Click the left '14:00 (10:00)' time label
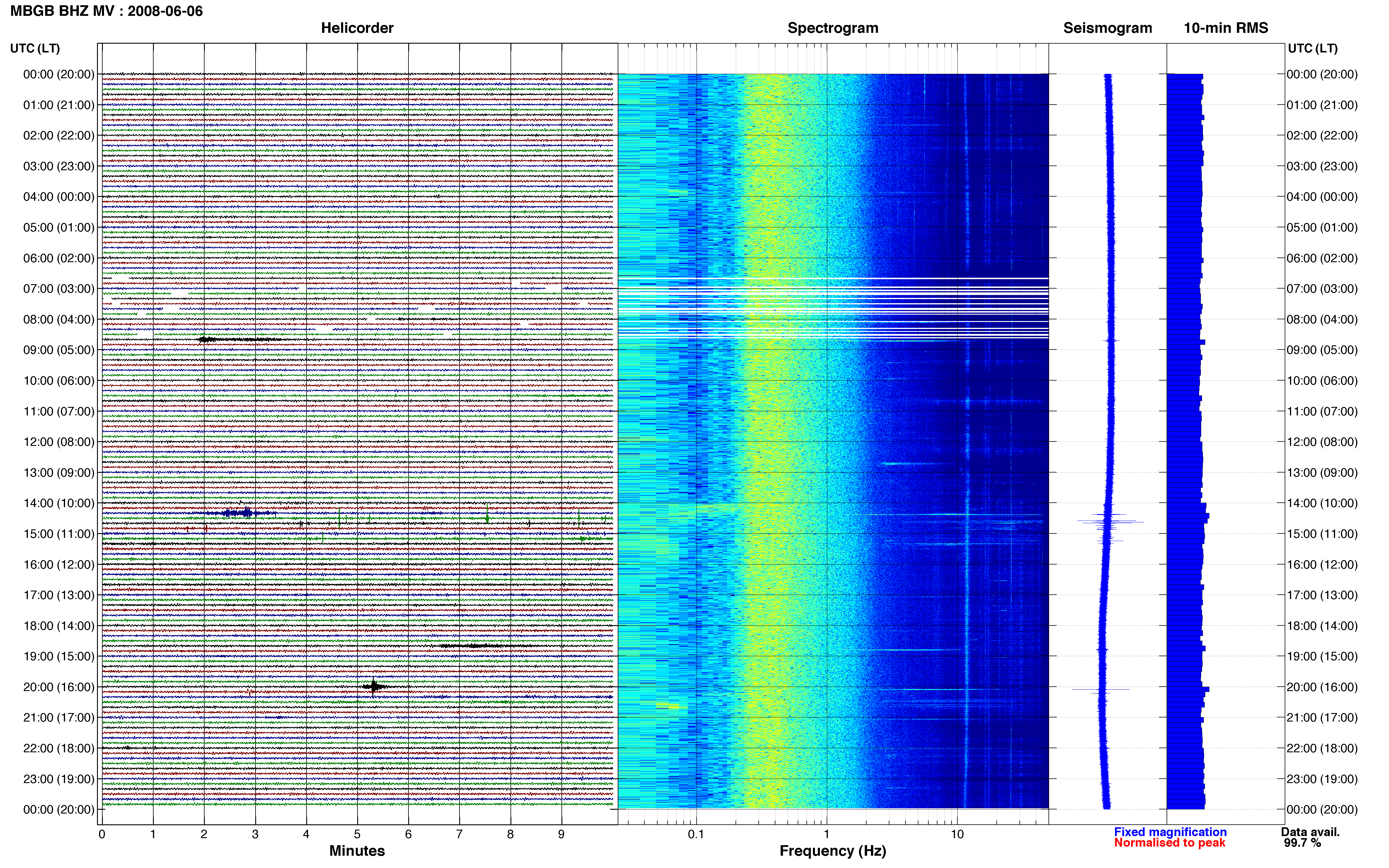This screenshot has height=868, width=1389. [59, 503]
